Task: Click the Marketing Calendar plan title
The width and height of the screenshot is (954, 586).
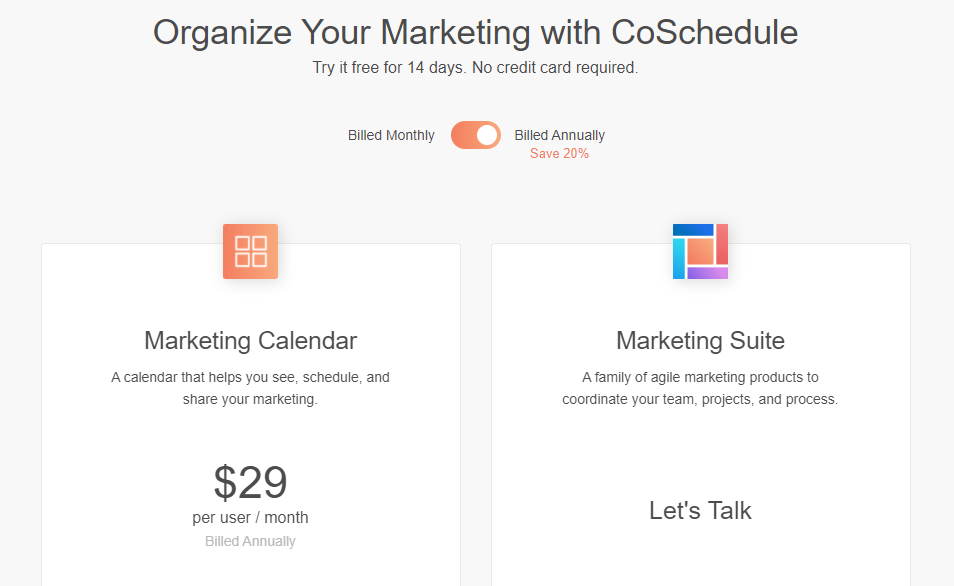Action: (250, 340)
